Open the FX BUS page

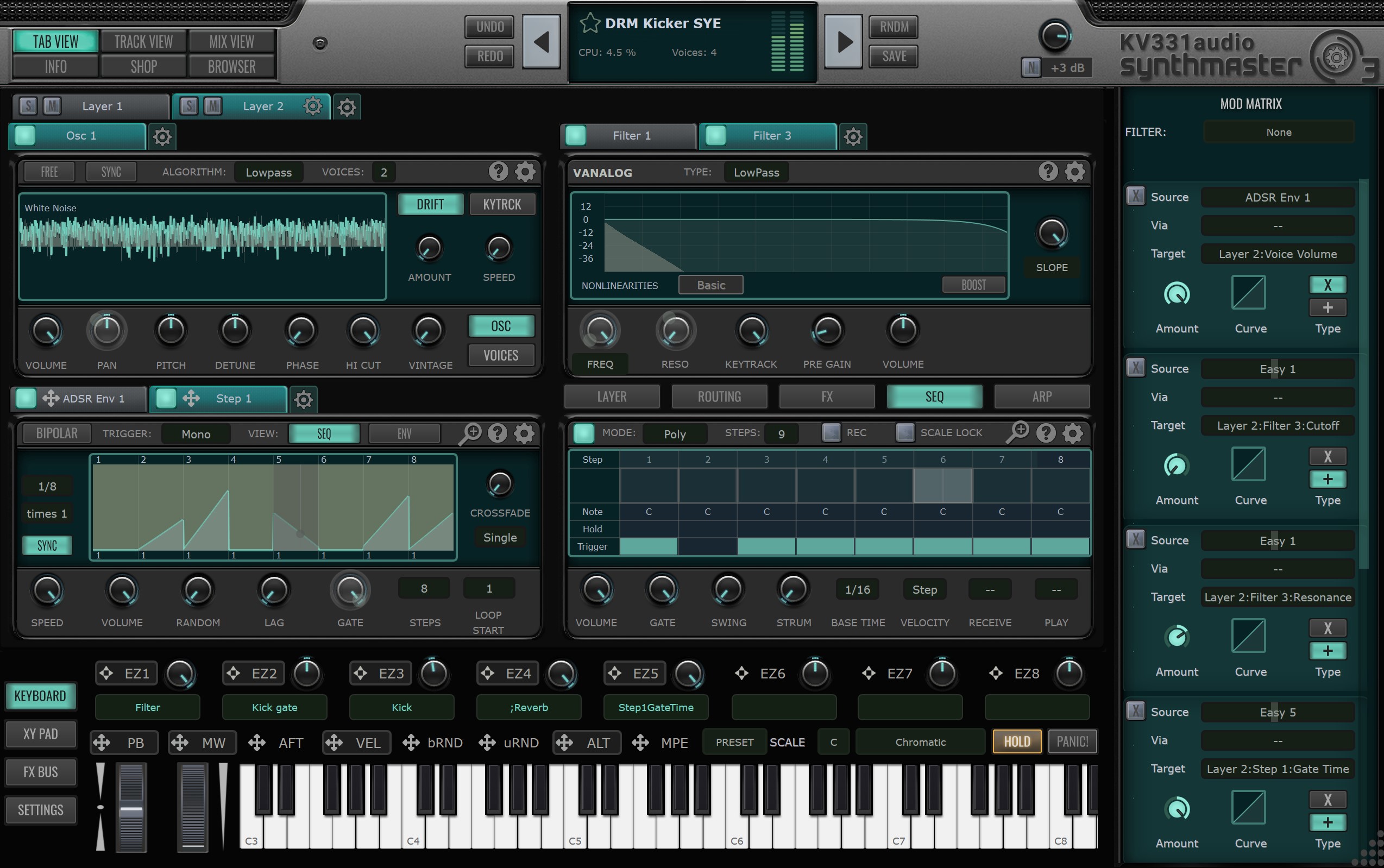tap(40, 772)
